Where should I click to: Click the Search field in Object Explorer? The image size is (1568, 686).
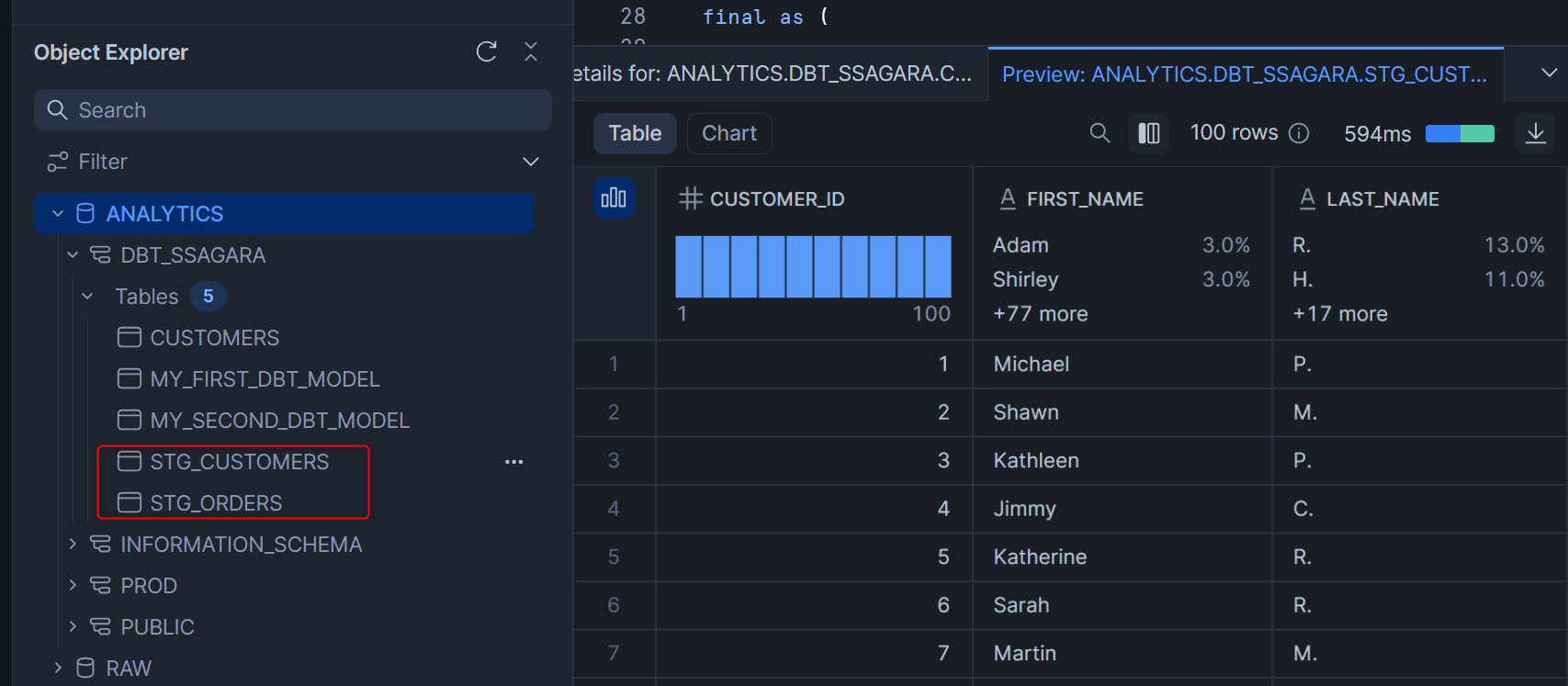pyautogui.click(x=293, y=110)
